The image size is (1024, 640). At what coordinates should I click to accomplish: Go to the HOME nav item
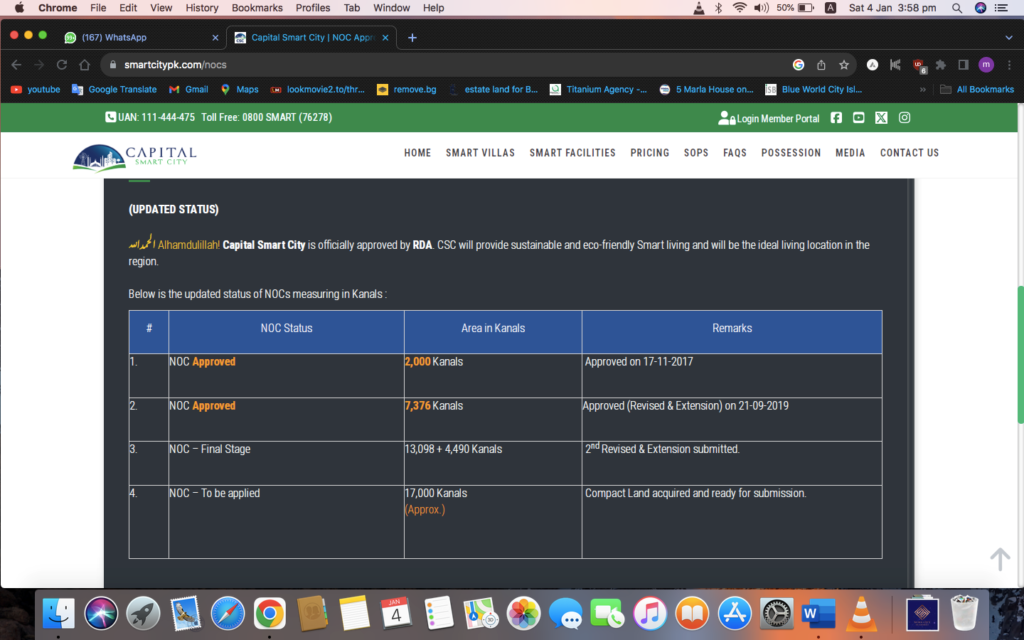tap(417, 153)
